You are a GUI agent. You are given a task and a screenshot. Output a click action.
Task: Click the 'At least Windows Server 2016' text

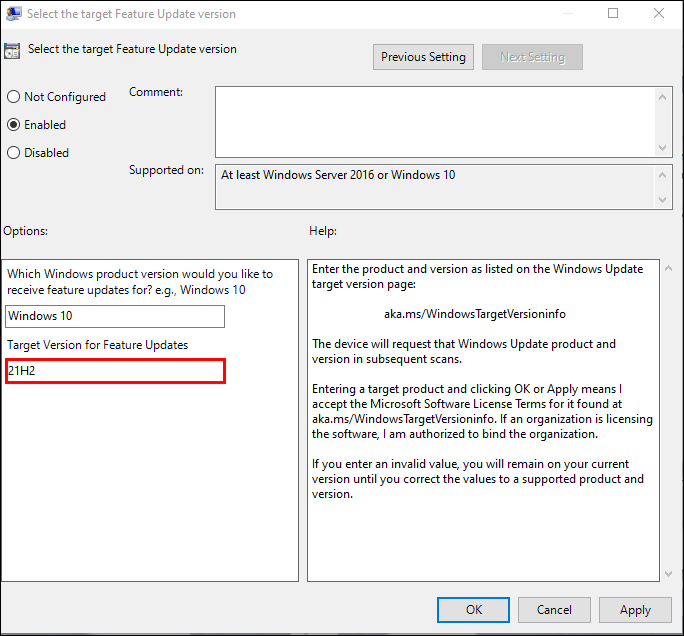(x=338, y=175)
